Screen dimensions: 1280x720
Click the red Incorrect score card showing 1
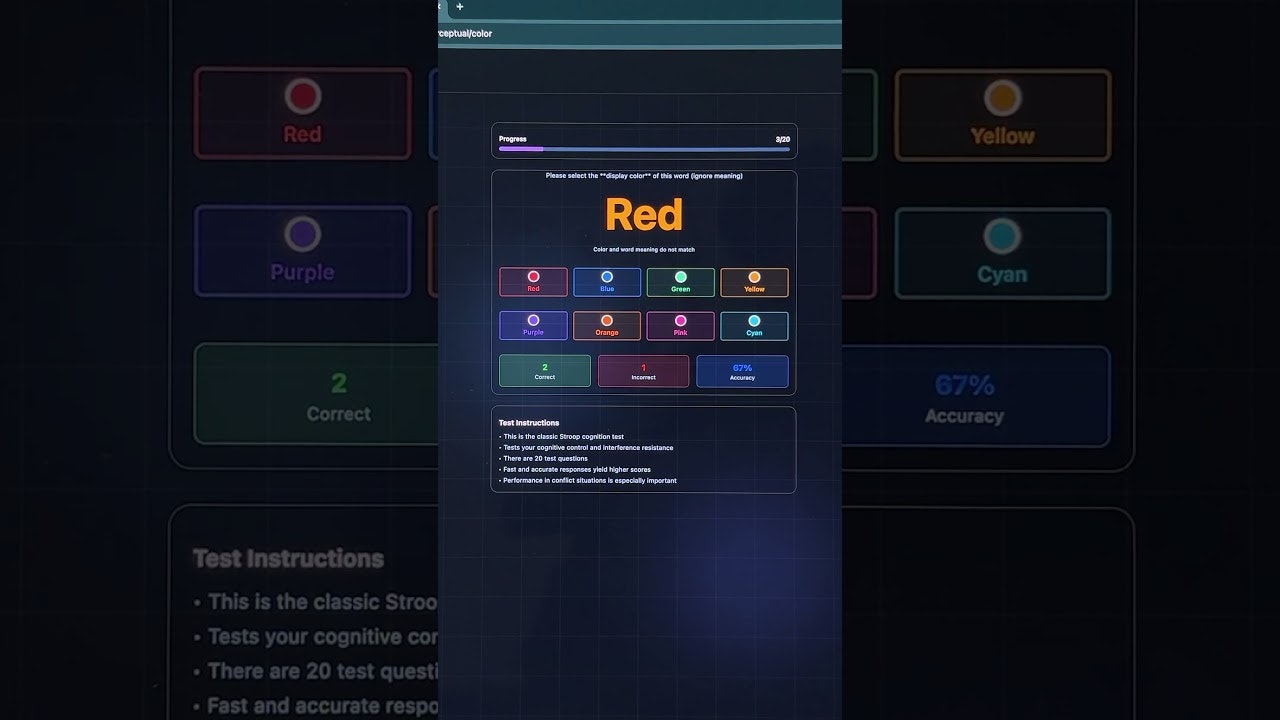coord(644,371)
